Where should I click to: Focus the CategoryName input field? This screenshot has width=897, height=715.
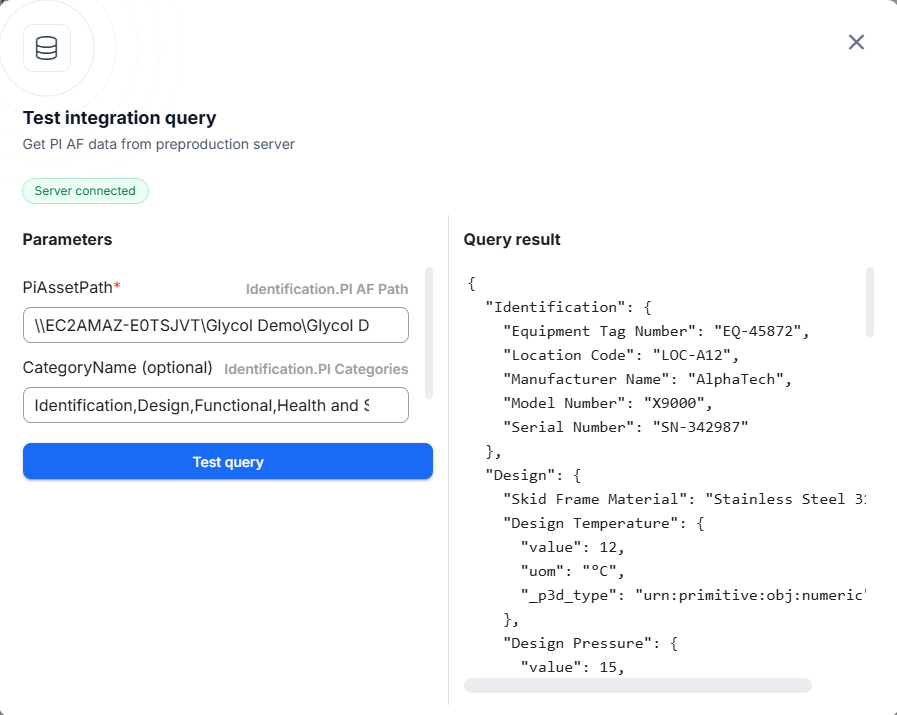click(215, 405)
